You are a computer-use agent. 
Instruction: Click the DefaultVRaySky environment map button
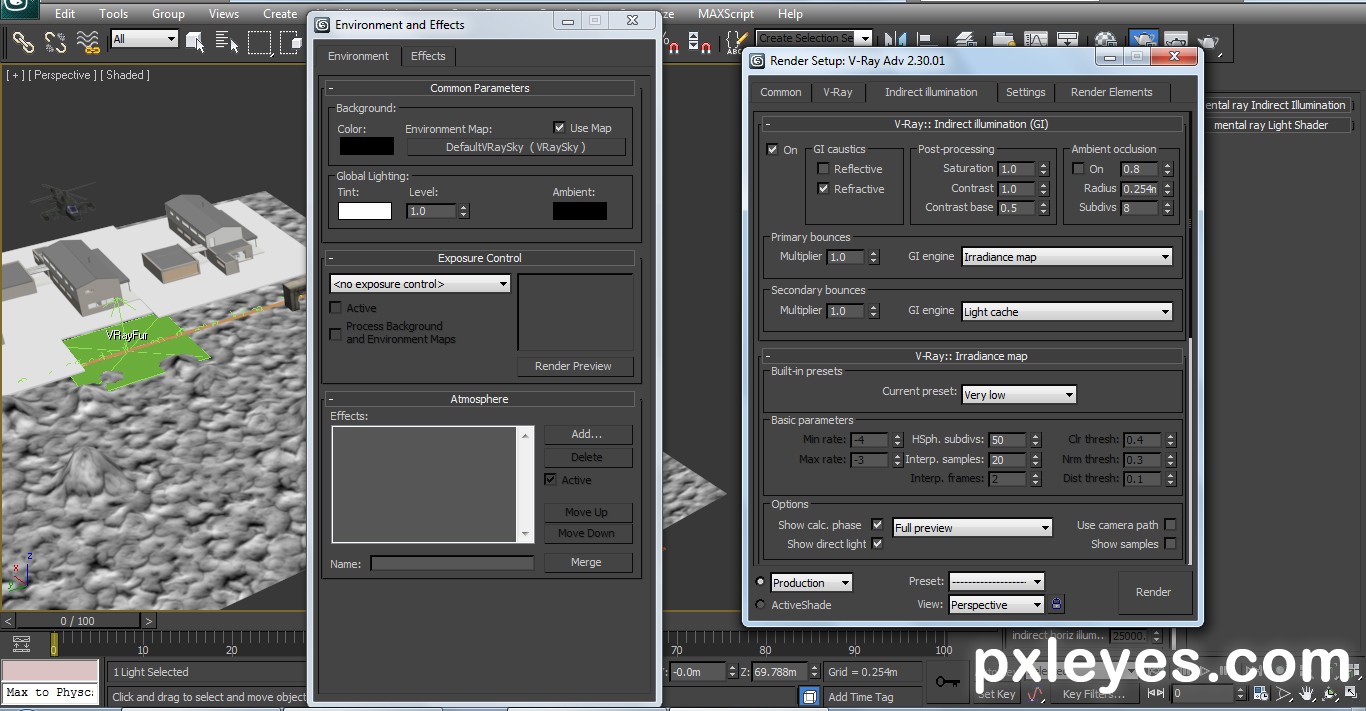click(515, 147)
